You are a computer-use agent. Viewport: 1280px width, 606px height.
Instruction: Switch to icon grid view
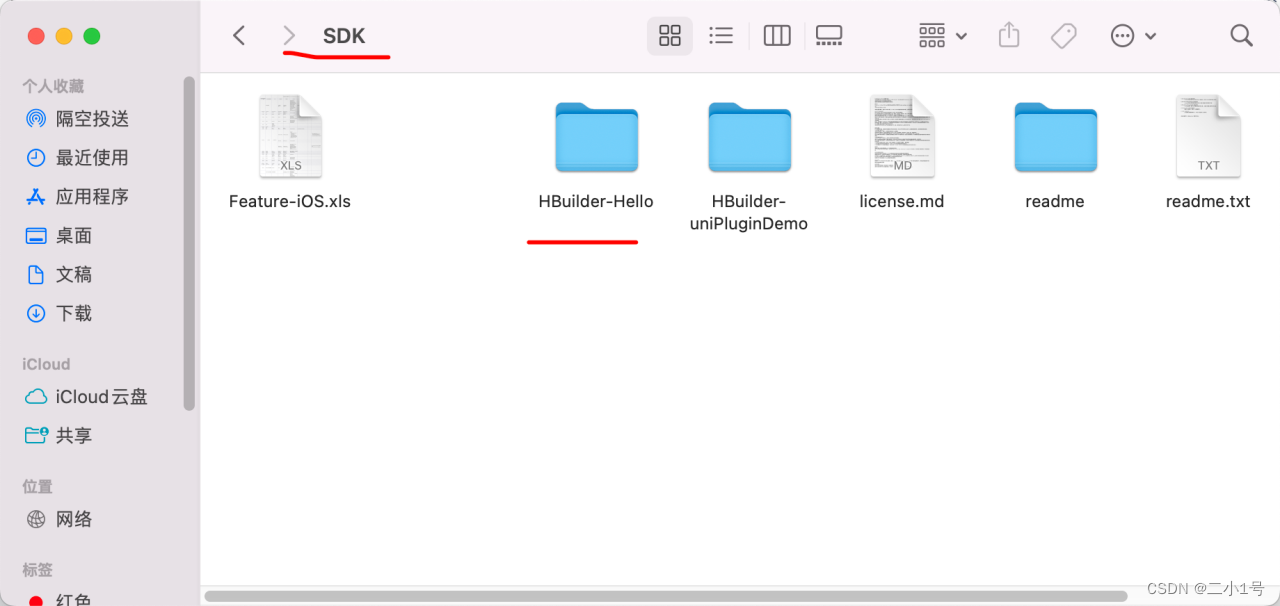[670, 36]
